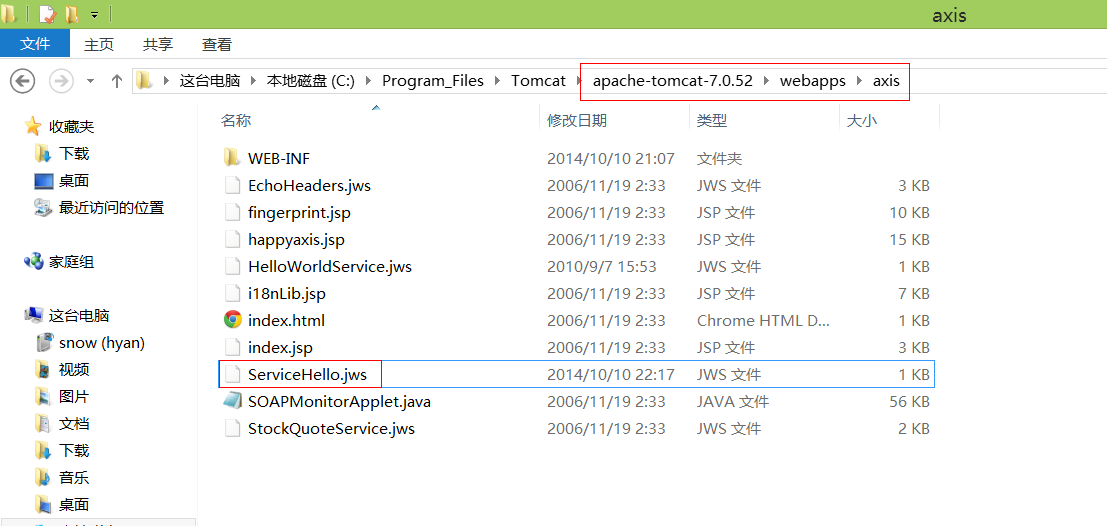Select index.html Chrome icon
This screenshot has height=526, width=1107.
point(232,320)
